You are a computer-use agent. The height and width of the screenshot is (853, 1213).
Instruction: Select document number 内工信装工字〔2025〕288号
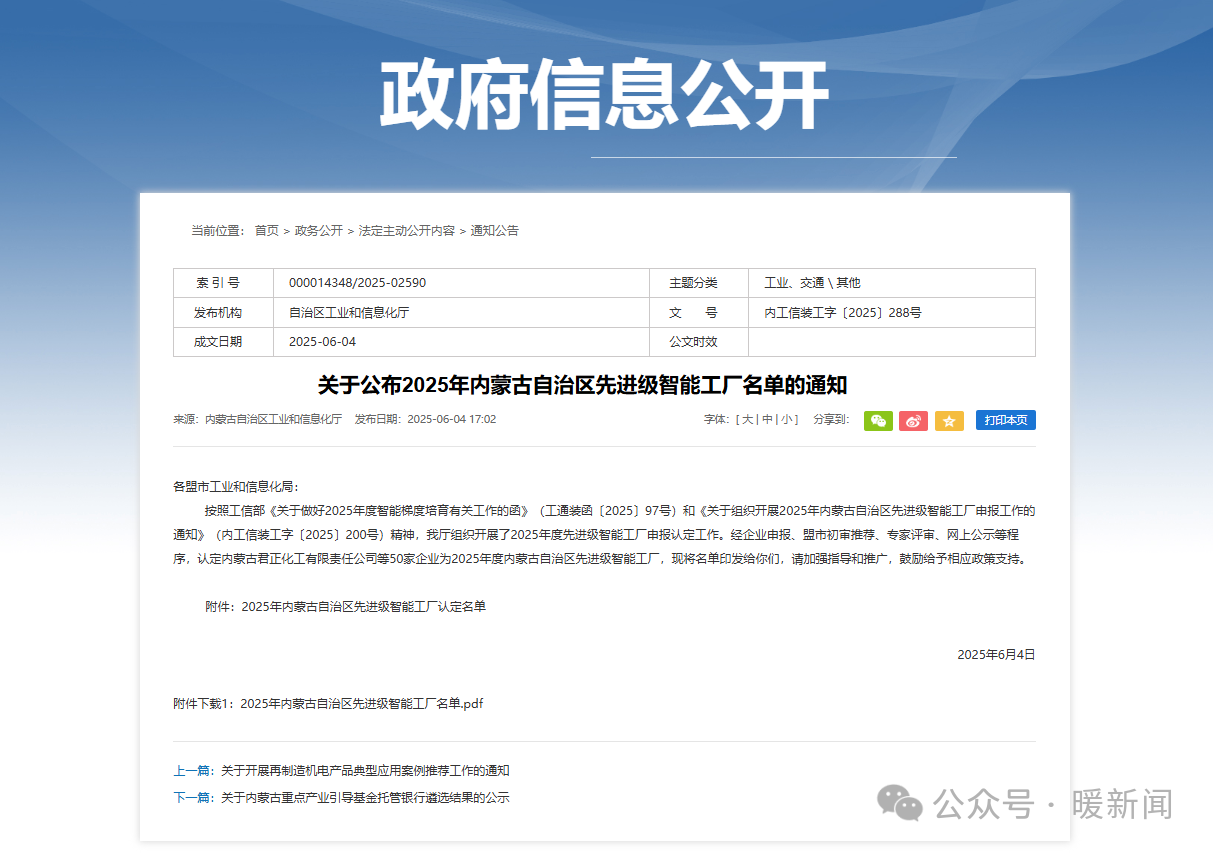tap(843, 313)
